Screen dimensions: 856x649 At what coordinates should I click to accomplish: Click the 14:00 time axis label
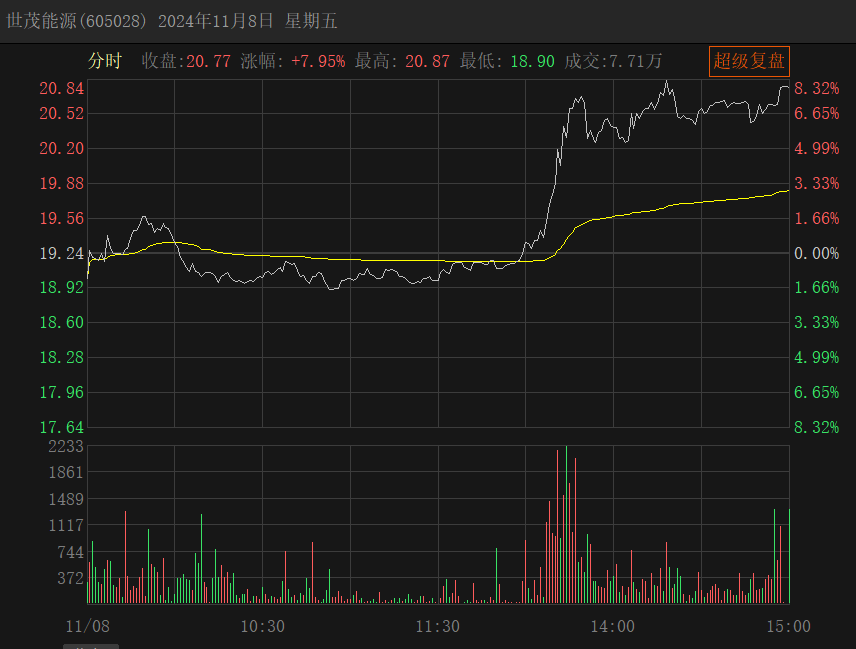(x=612, y=626)
